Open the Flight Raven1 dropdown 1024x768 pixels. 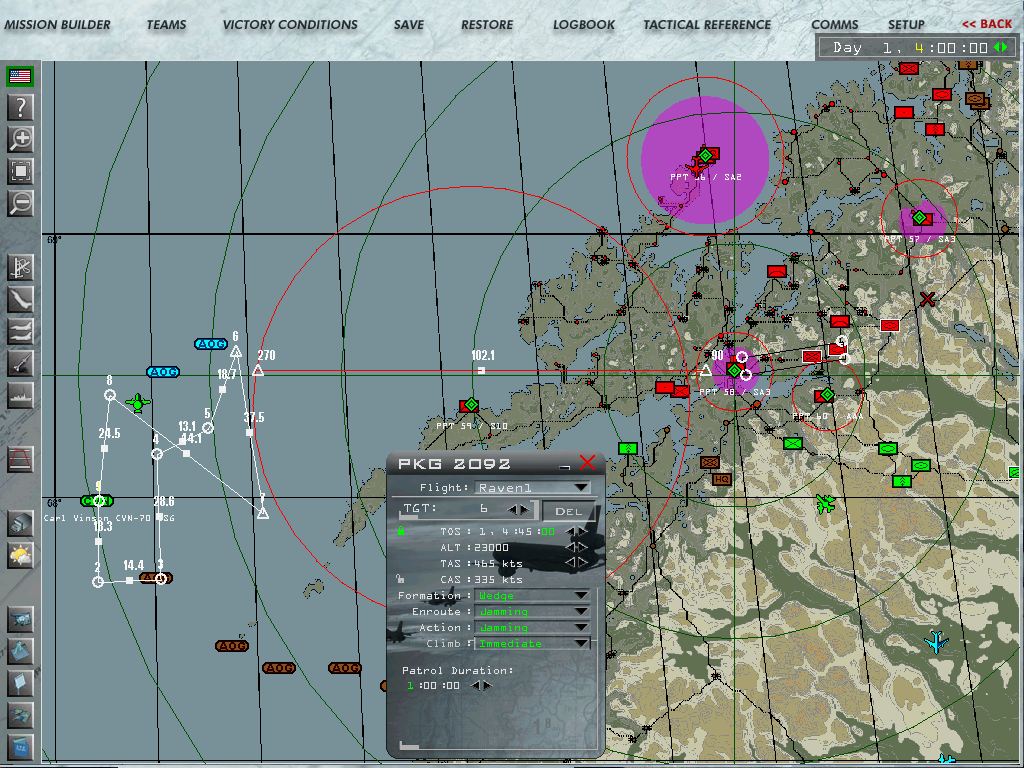click(532, 488)
